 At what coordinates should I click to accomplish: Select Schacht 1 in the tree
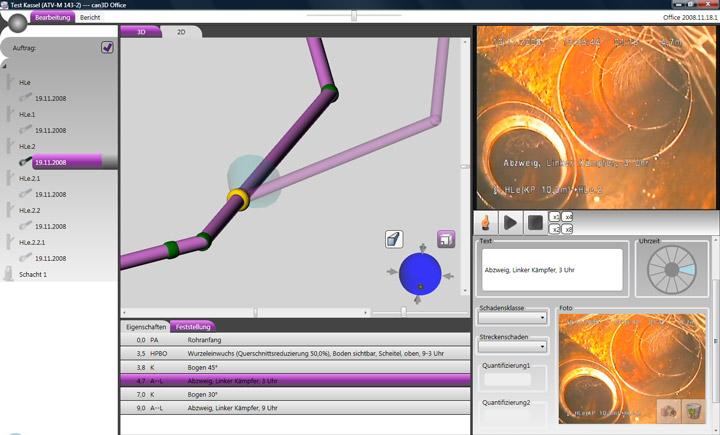click(x=33, y=274)
